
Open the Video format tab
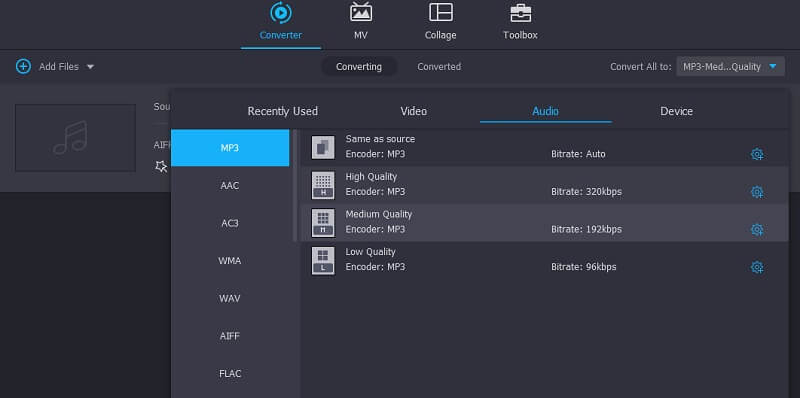pyautogui.click(x=414, y=111)
